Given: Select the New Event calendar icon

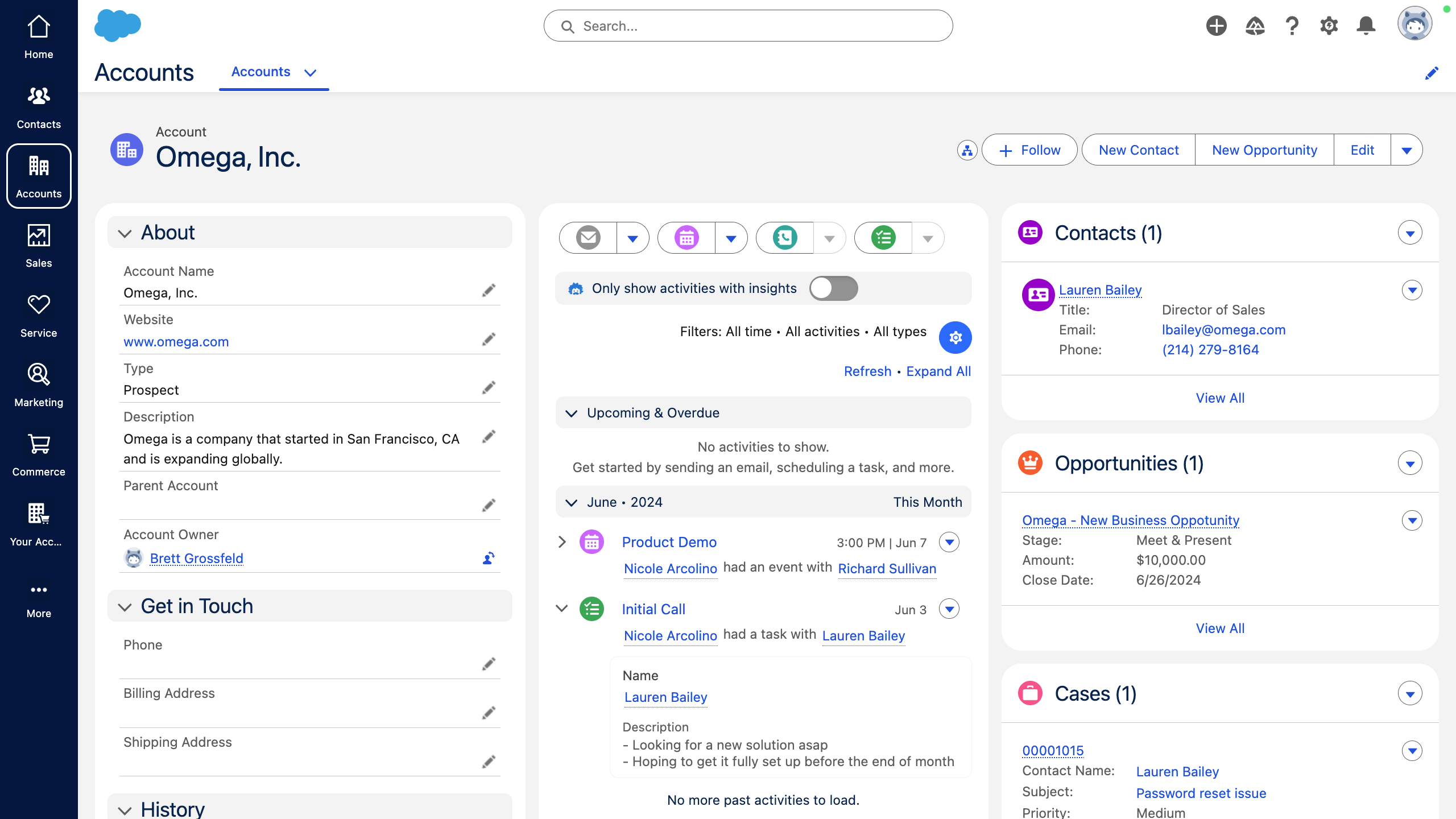Looking at the screenshot, I should click(686, 238).
